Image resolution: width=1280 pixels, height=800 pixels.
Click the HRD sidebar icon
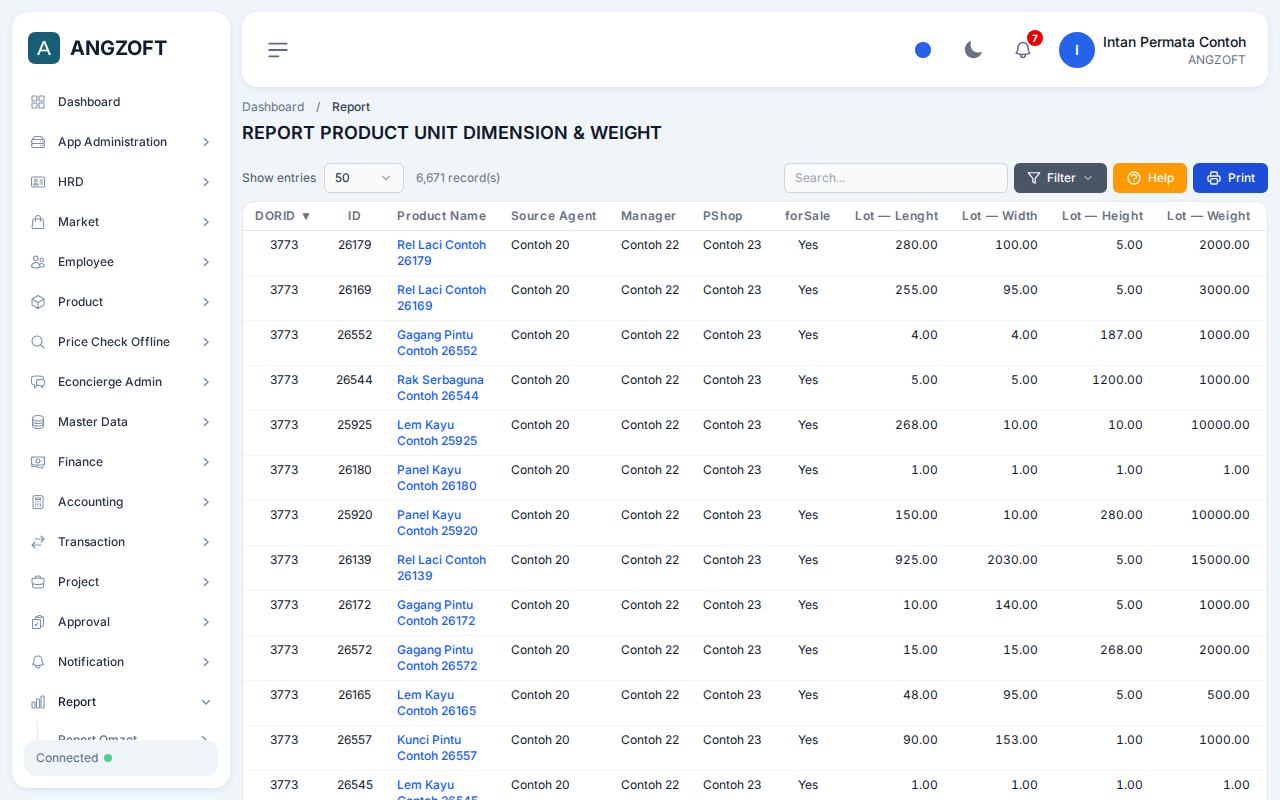38,182
